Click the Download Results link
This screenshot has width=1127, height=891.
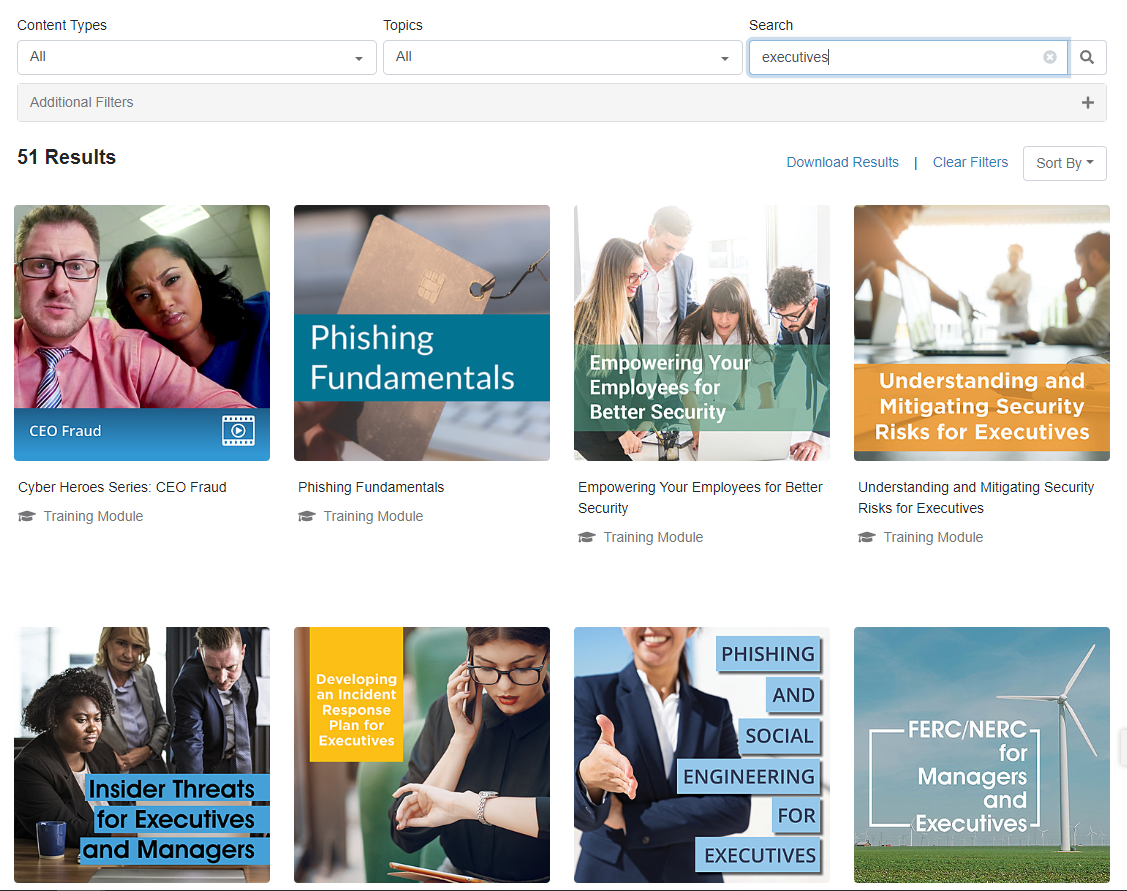[842, 162]
